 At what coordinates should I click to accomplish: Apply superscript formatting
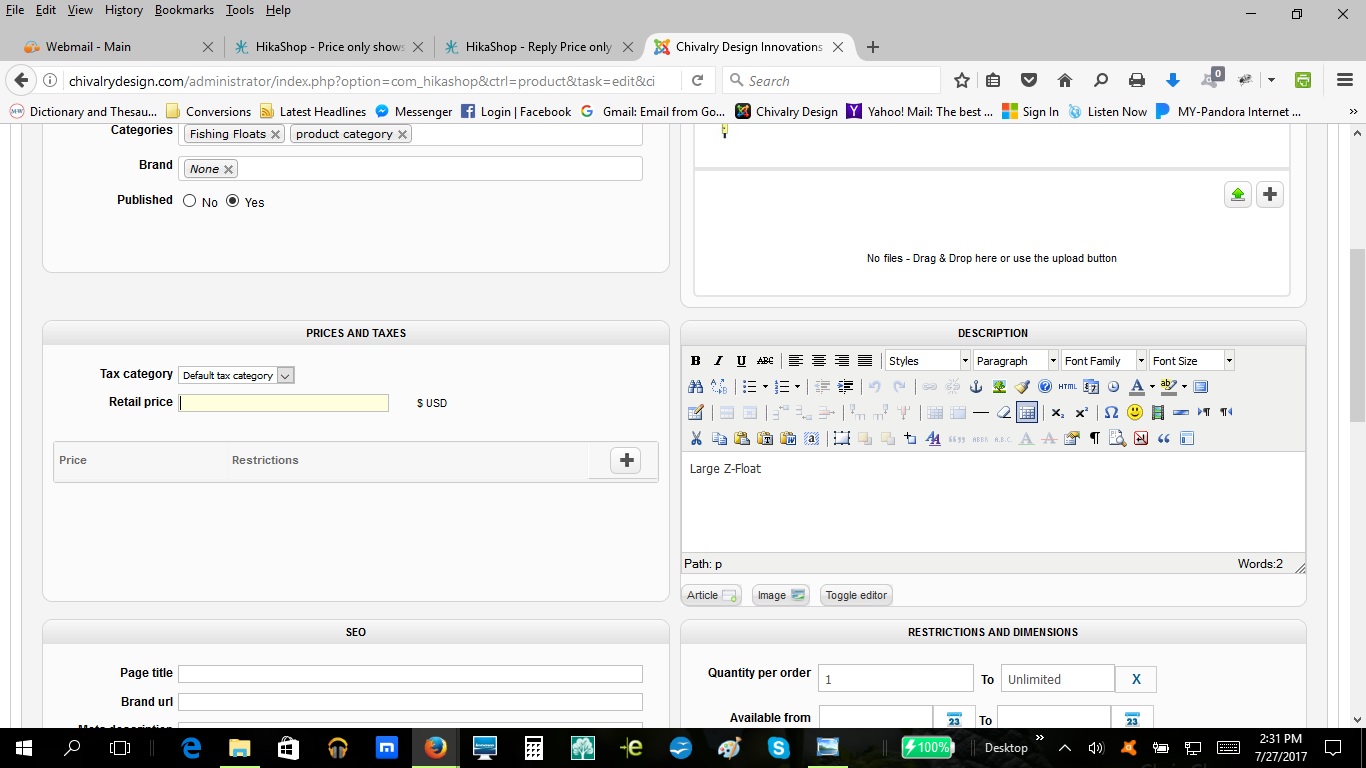[1081, 412]
